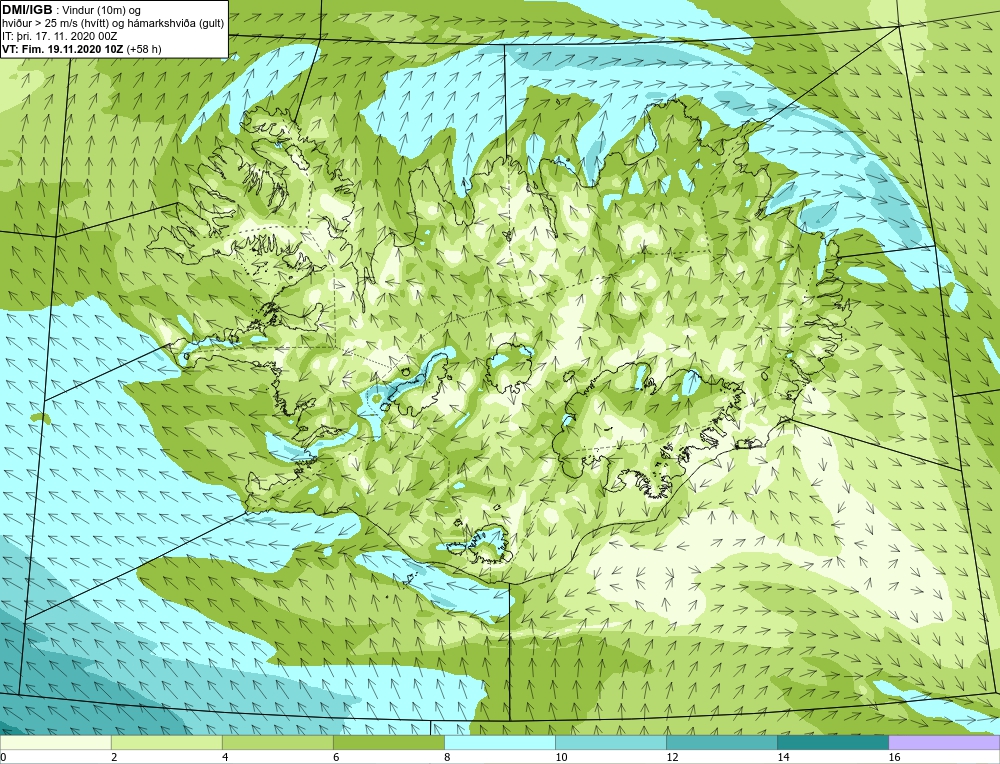Click the 'IT: þri. 17. 11. 2020 00Z' text
Screen dimensions: 1000x764
coord(60,36)
